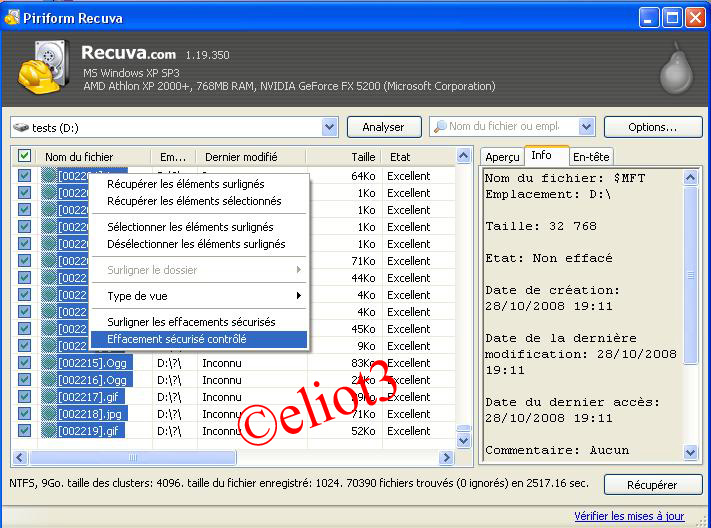The width and height of the screenshot is (711, 528).
Task: Uncheck the box of the 71Ko row beside the context menu
Action: coord(24,261)
